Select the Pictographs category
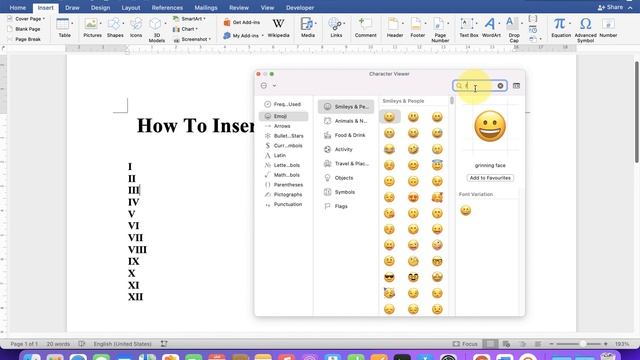The height and width of the screenshot is (360, 640). coord(283,195)
